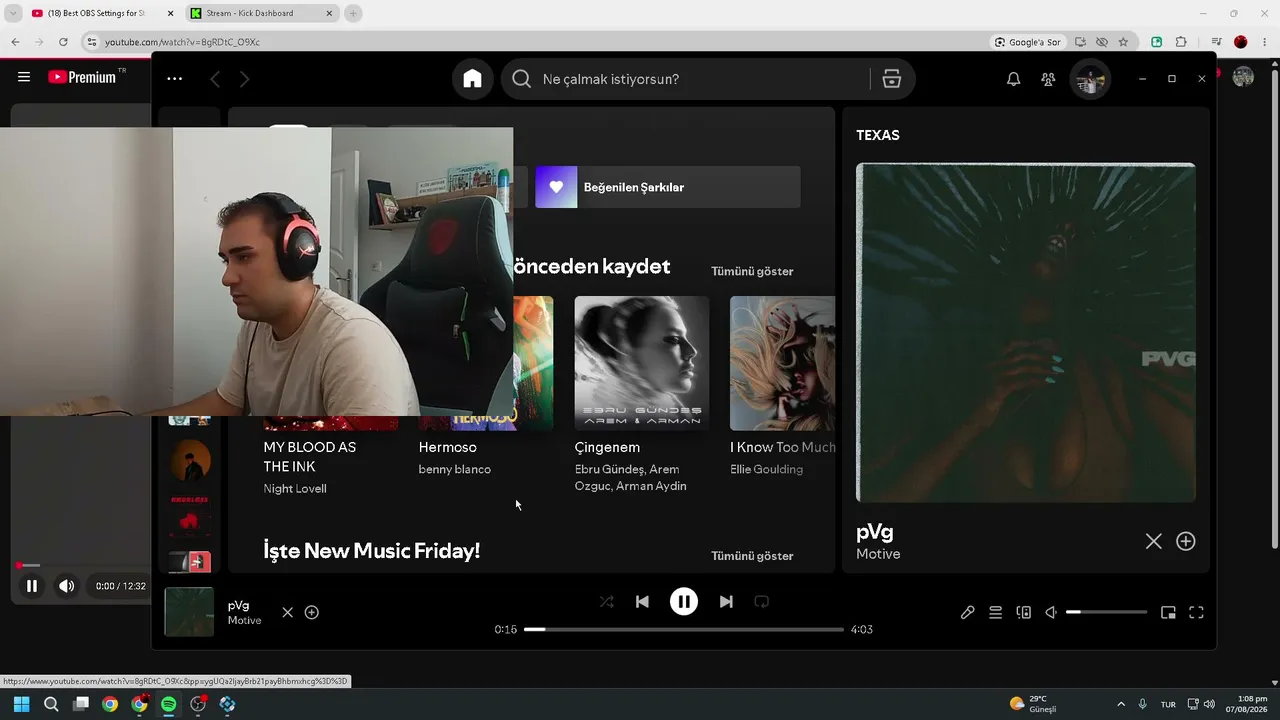The width and height of the screenshot is (1280, 720).
Task: Add pVg to library from right panel
Action: (1186, 541)
